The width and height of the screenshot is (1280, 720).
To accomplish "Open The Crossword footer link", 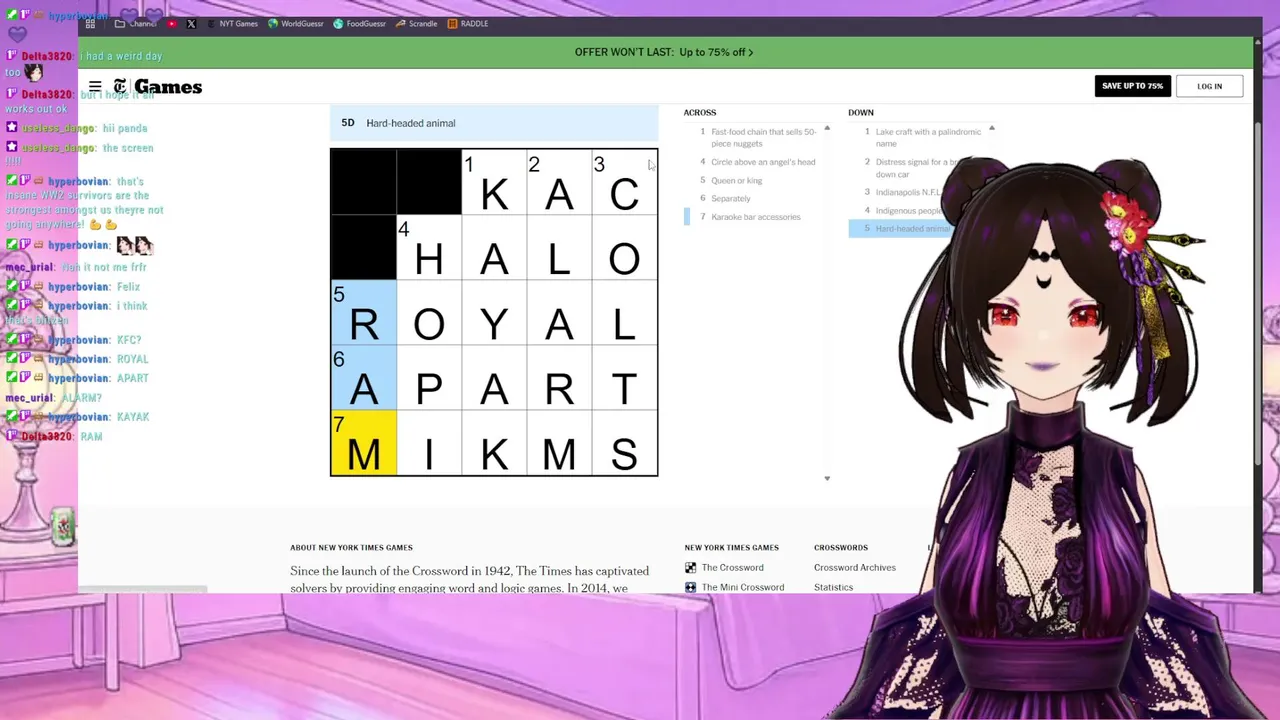I will 732,567.
